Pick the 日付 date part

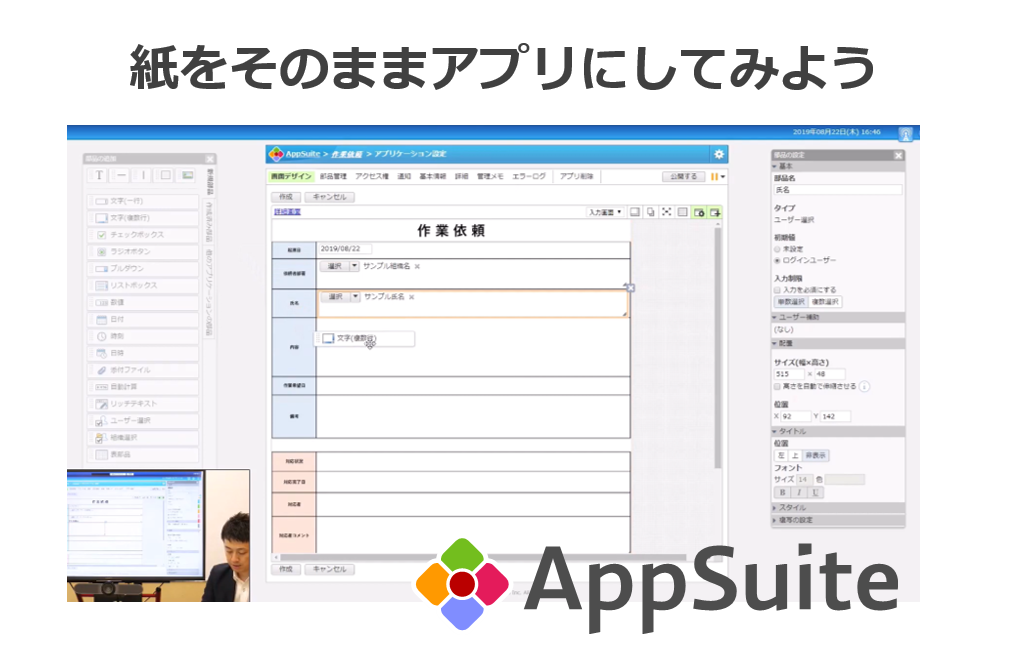[143, 319]
